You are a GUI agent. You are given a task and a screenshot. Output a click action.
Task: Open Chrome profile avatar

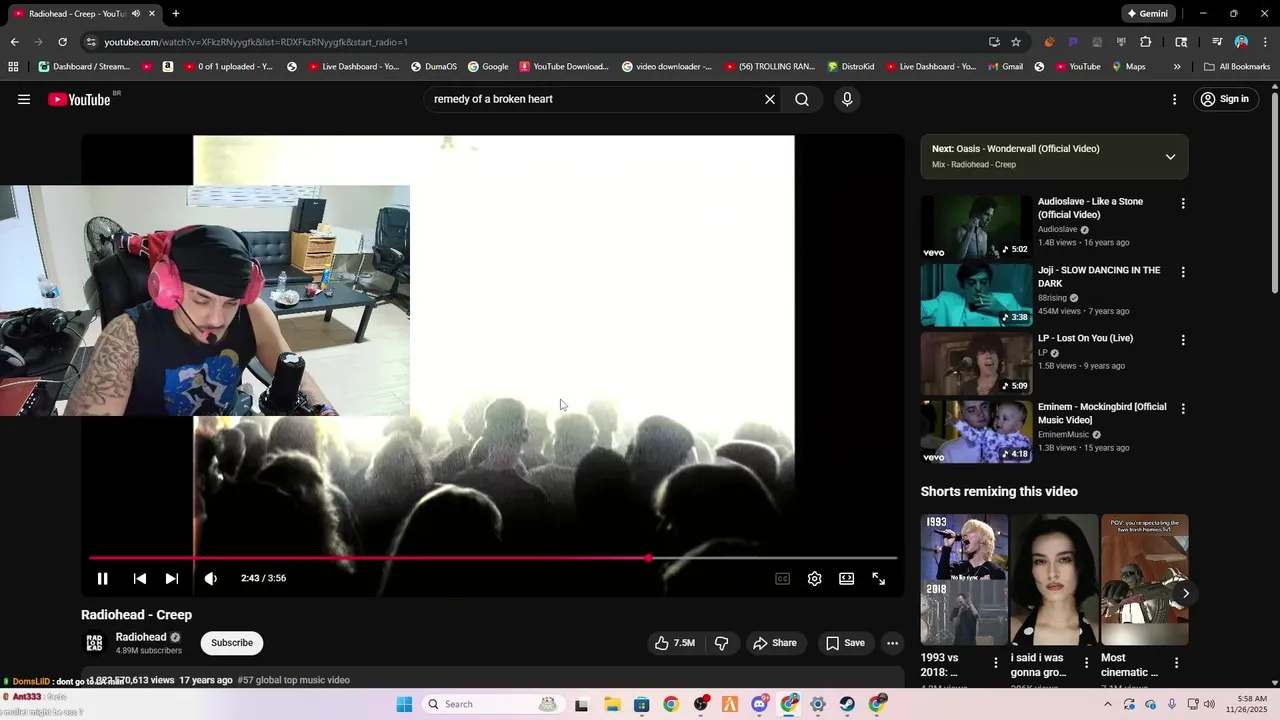(1241, 42)
